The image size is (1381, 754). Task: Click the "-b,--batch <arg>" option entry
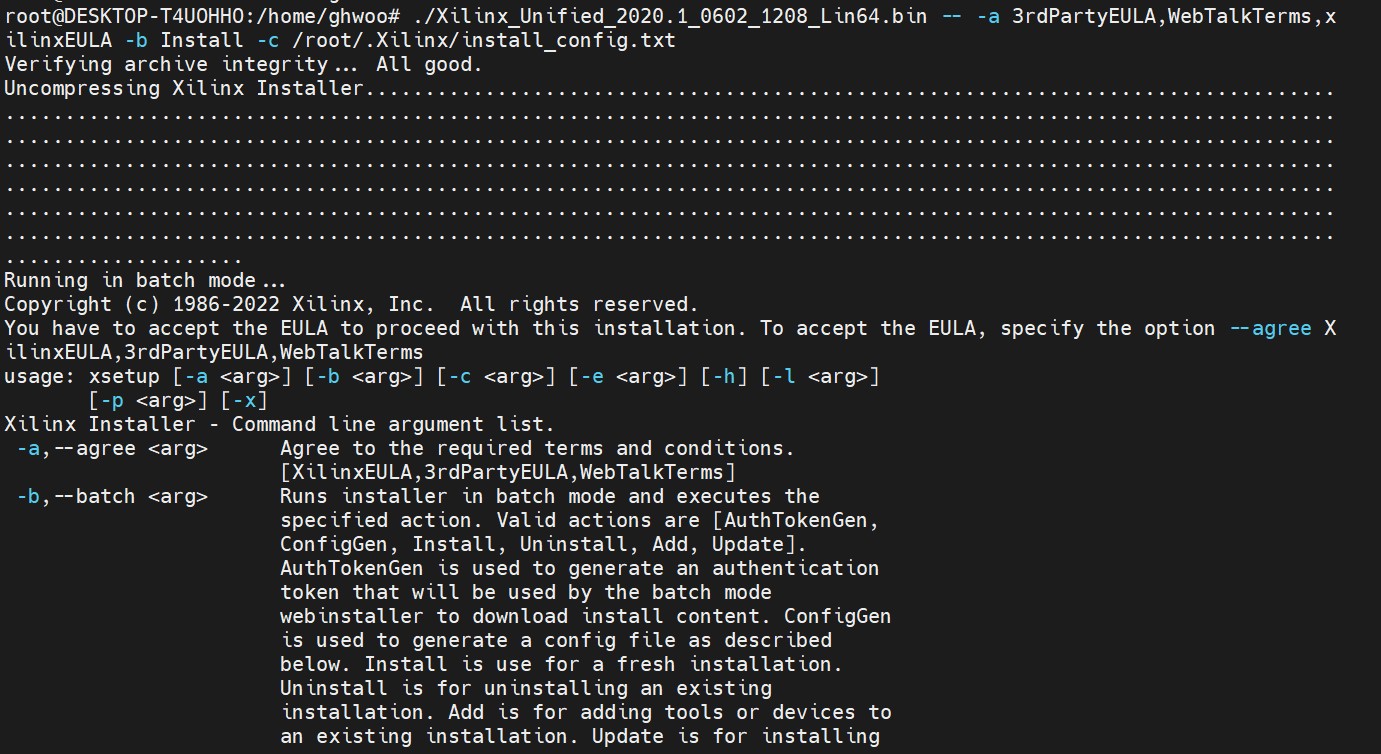pos(113,497)
